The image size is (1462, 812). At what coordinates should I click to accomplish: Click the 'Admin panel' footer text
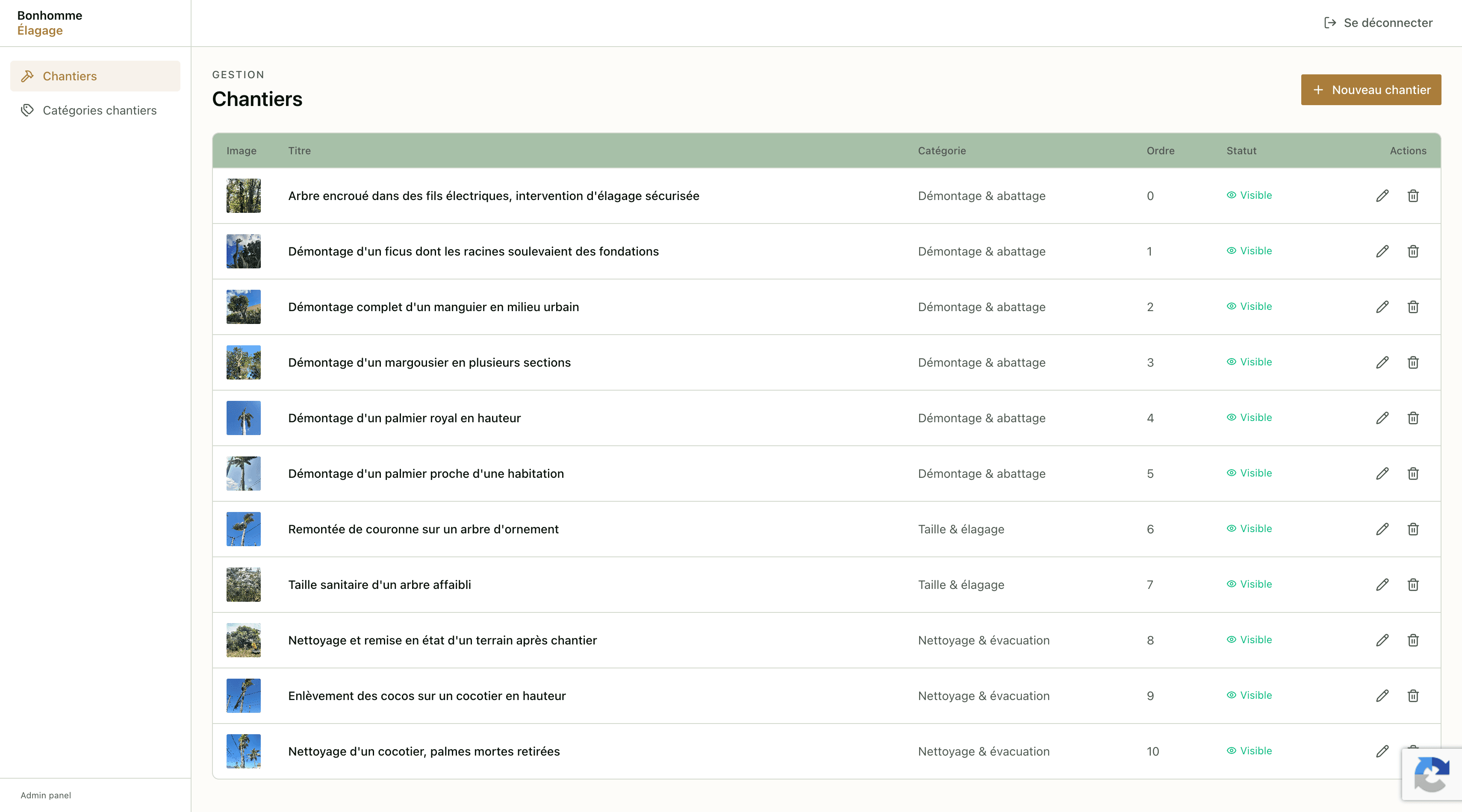(x=46, y=795)
